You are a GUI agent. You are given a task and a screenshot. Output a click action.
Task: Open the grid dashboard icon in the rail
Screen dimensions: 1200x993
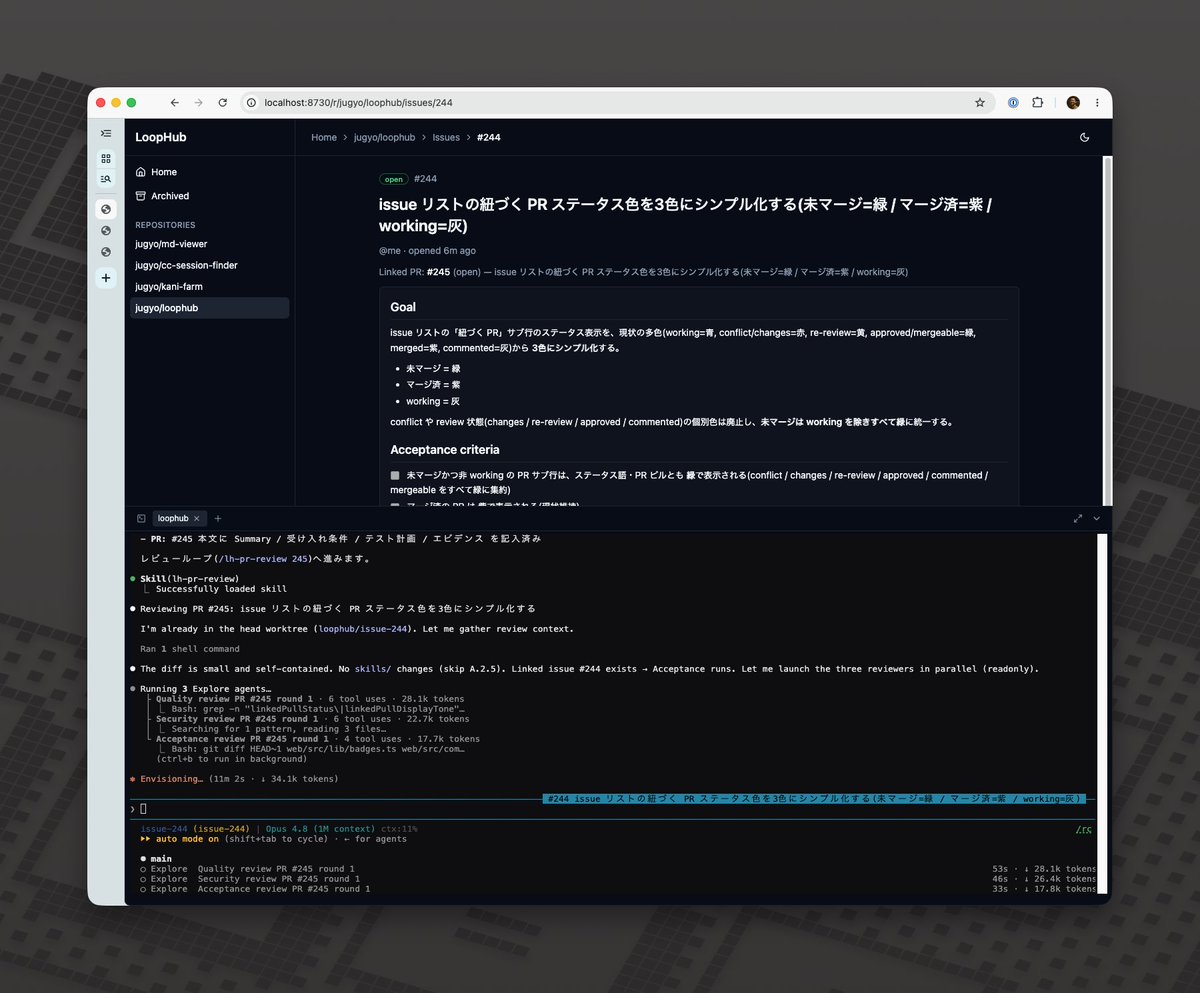[x=106, y=159]
